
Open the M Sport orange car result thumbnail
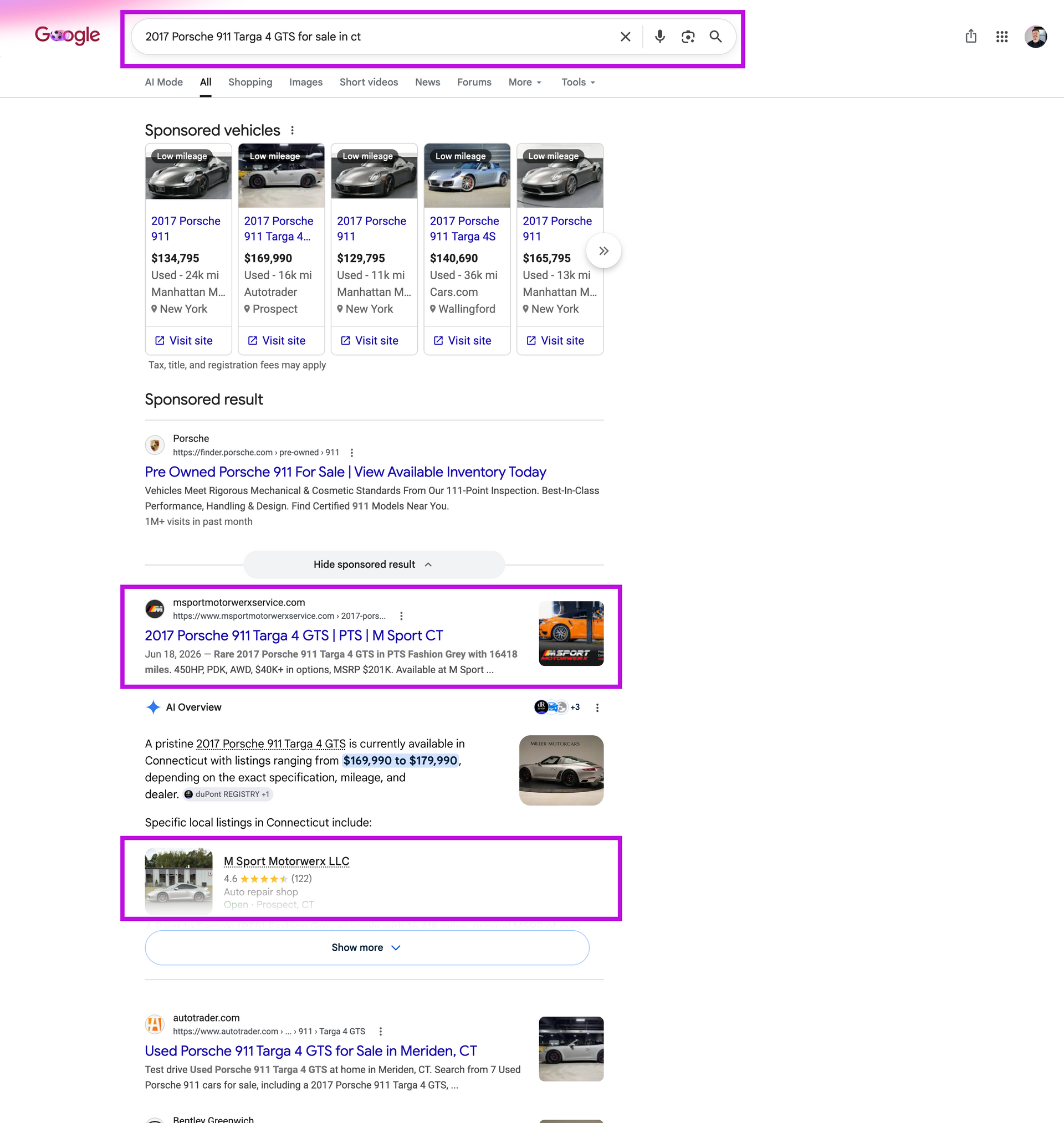[571, 633]
